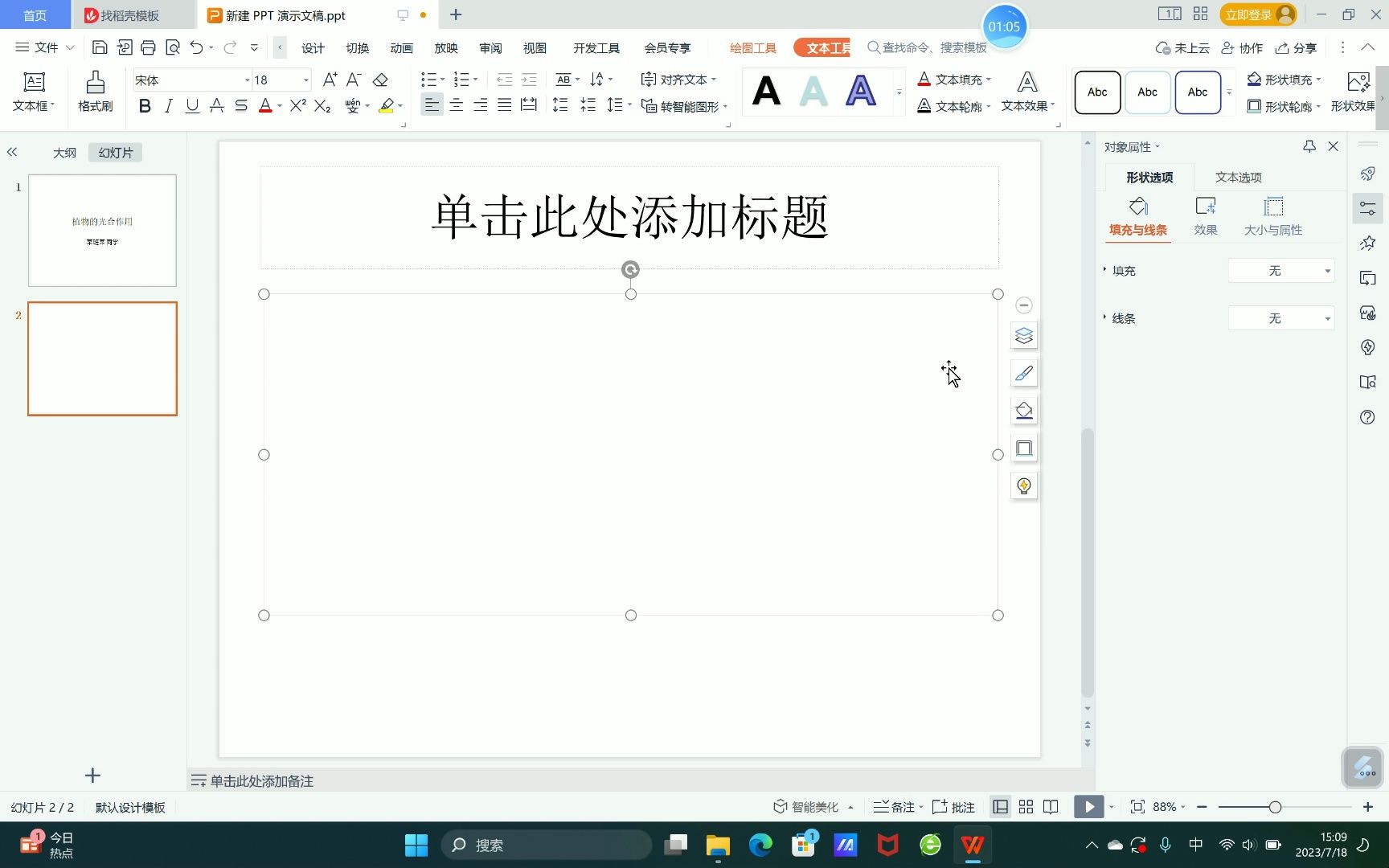The width and height of the screenshot is (1389, 868).
Task: Decrease the indent level
Action: (504, 80)
